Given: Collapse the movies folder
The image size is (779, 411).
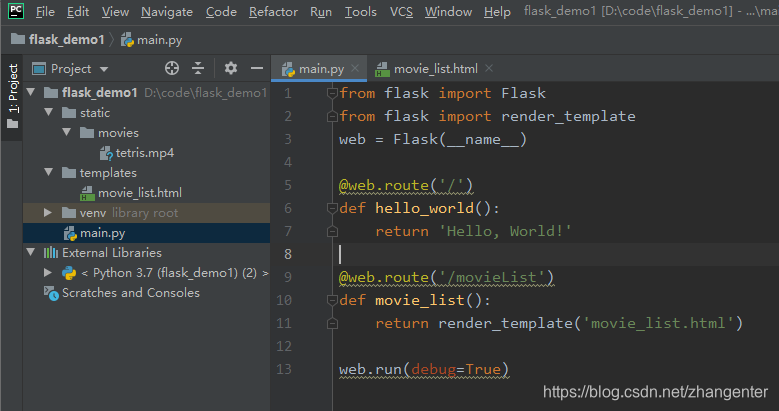Looking at the screenshot, I should tap(67, 132).
